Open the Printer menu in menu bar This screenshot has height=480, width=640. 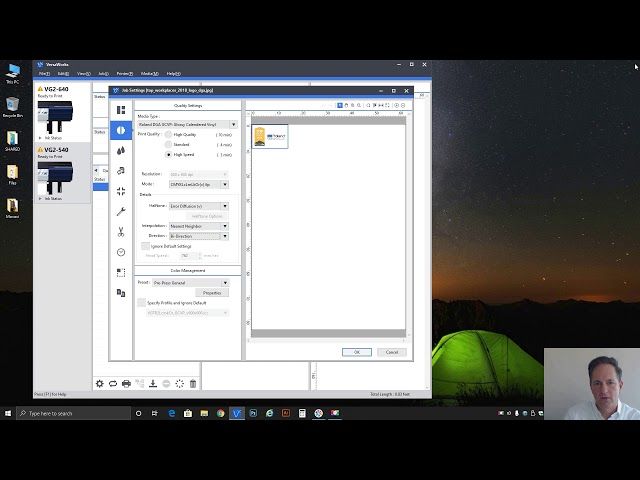click(124, 73)
